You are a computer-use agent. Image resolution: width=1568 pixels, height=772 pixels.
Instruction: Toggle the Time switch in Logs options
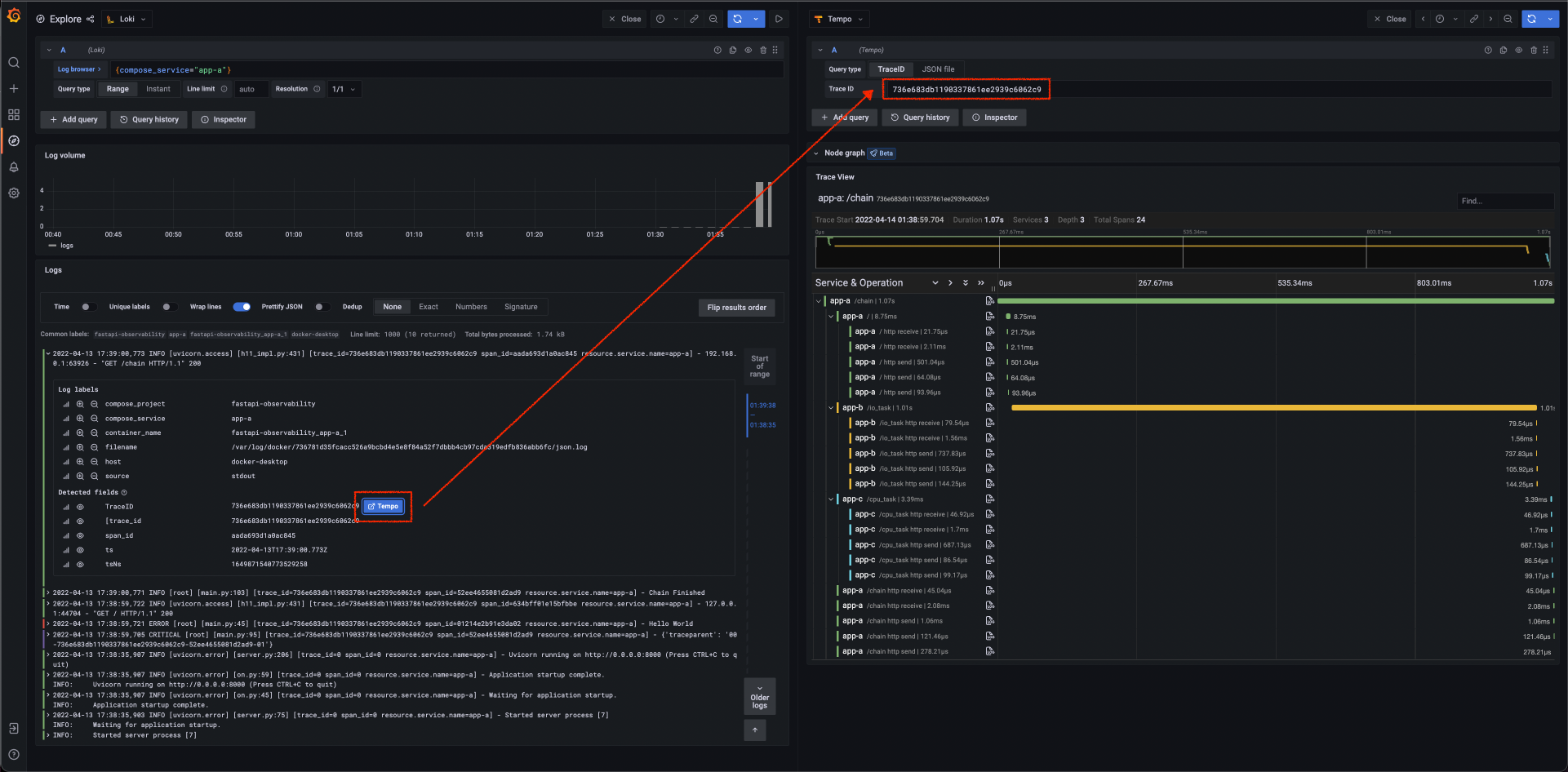pyautogui.click(x=88, y=307)
